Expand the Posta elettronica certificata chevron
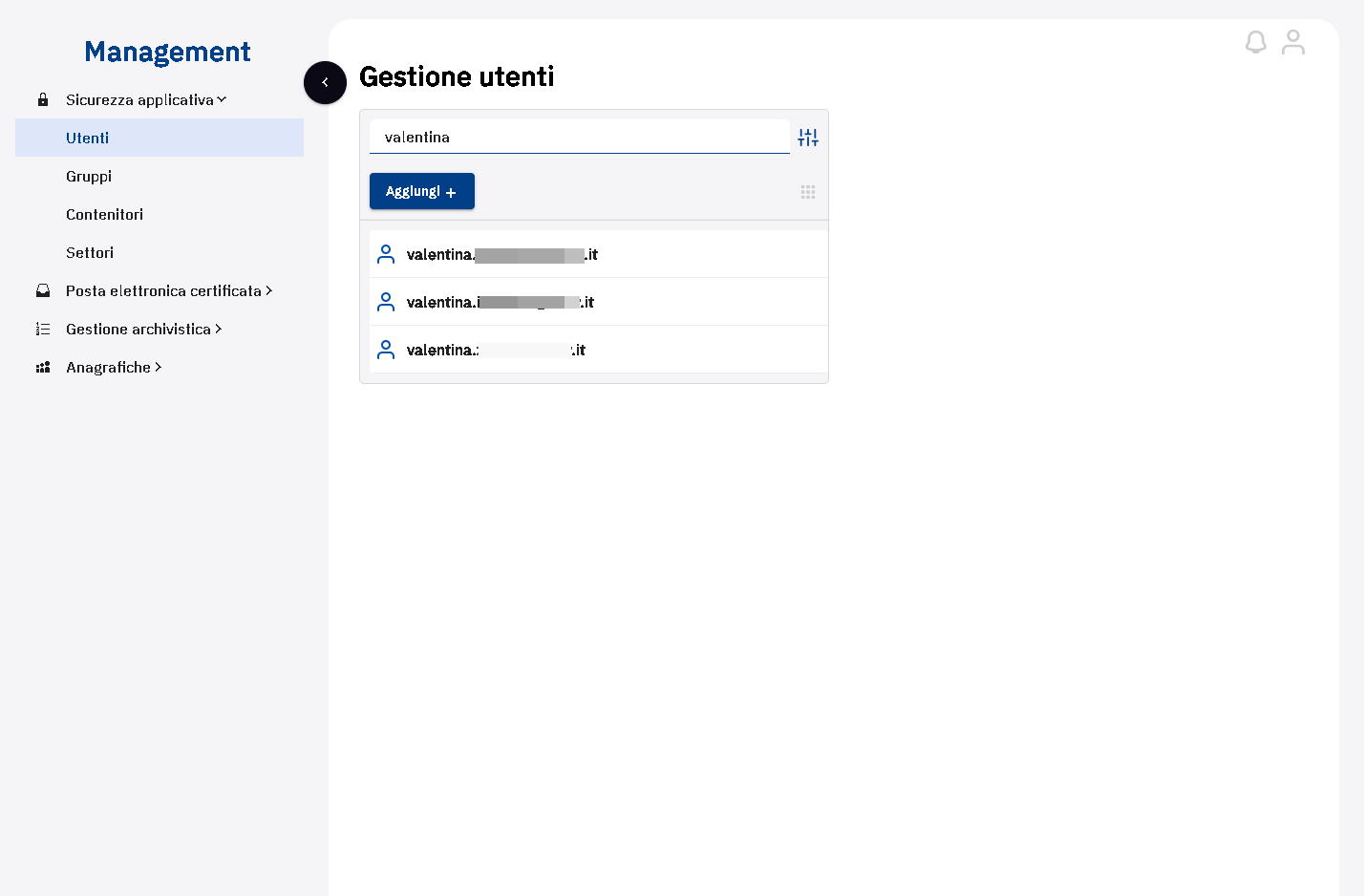The height and width of the screenshot is (896, 1364). point(269,290)
